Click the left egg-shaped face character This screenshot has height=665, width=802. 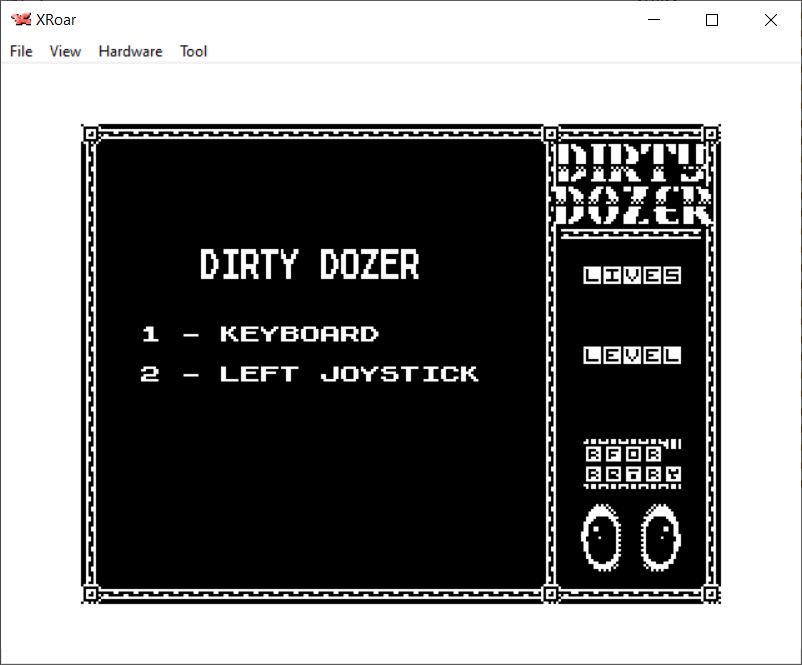coord(601,537)
